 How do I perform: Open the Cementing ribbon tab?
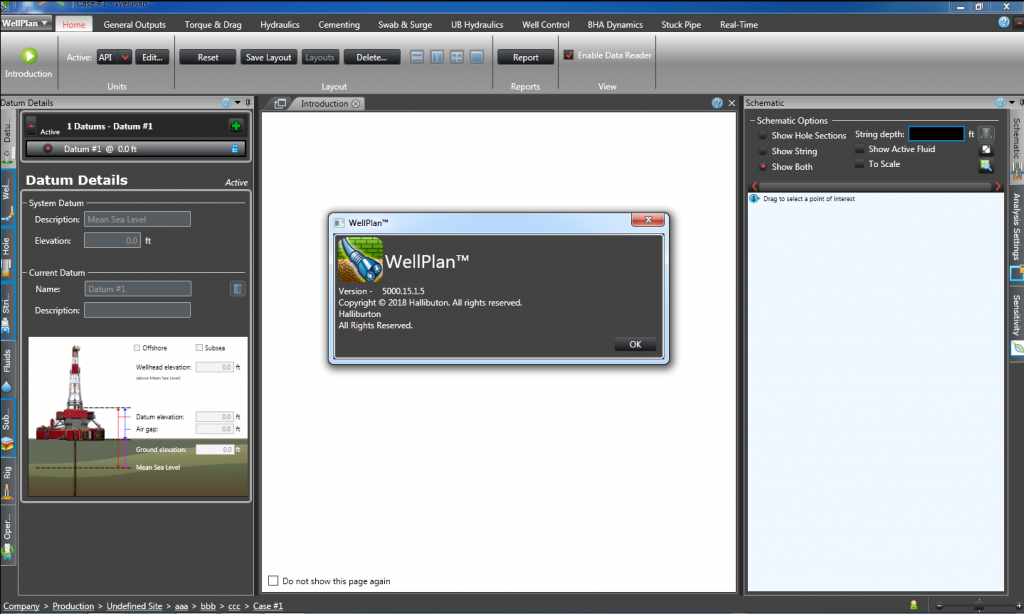[339, 24]
